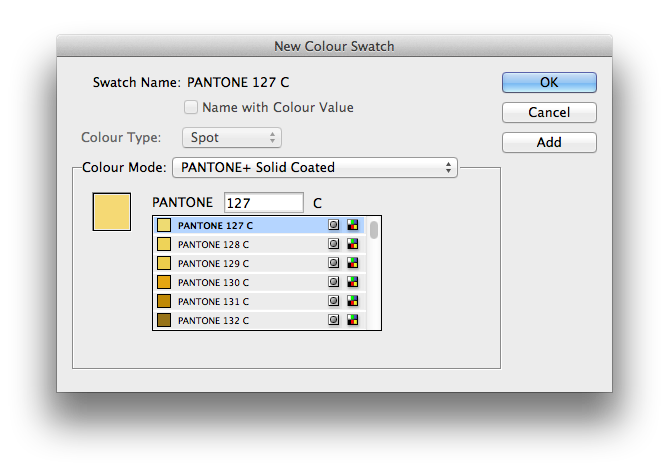
Task: Select the PANTONE 129 C list row
Action: click(259, 263)
